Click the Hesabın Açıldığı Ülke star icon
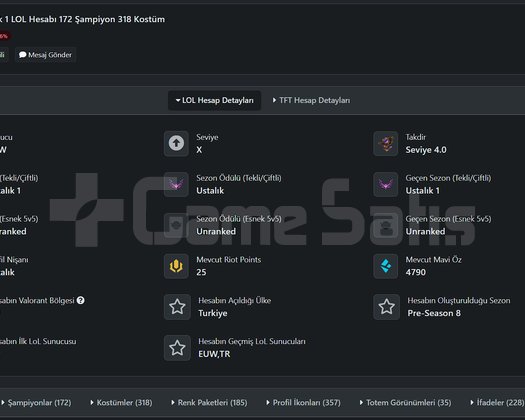The width and height of the screenshot is (525, 420). click(177, 307)
